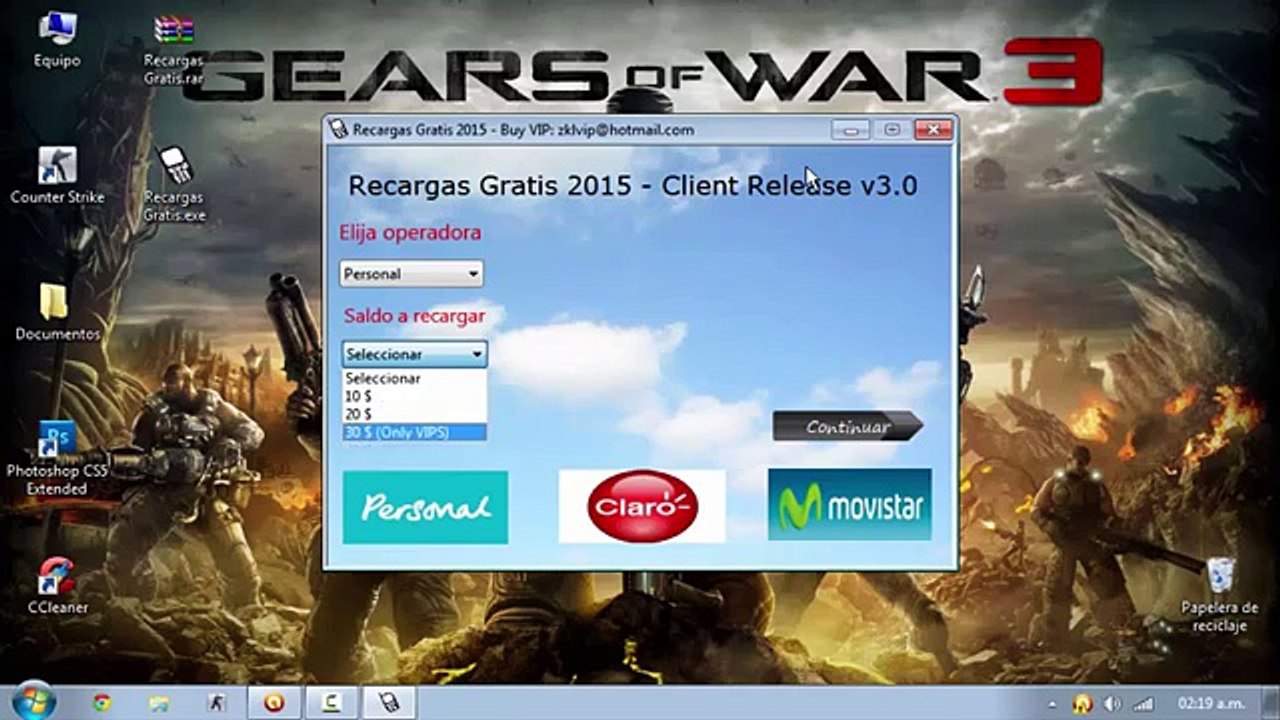Click the Saldo a recargar label
This screenshot has width=1280, height=720.
pyautogui.click(x=415, y=316)
